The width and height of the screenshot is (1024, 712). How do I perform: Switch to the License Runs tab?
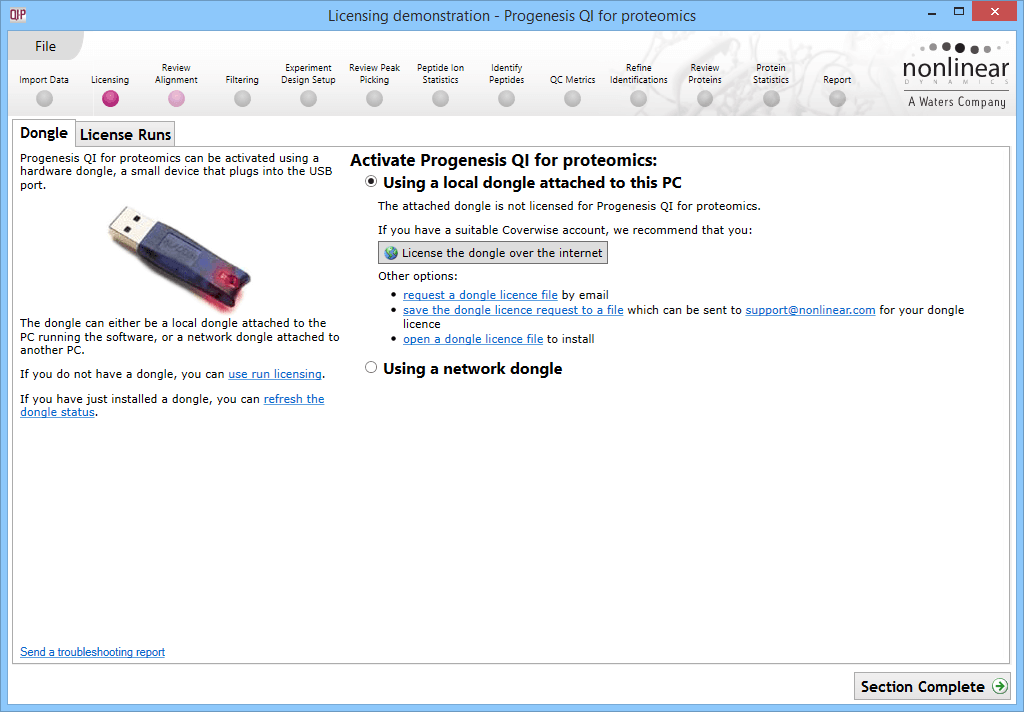(x=125, y=135)
